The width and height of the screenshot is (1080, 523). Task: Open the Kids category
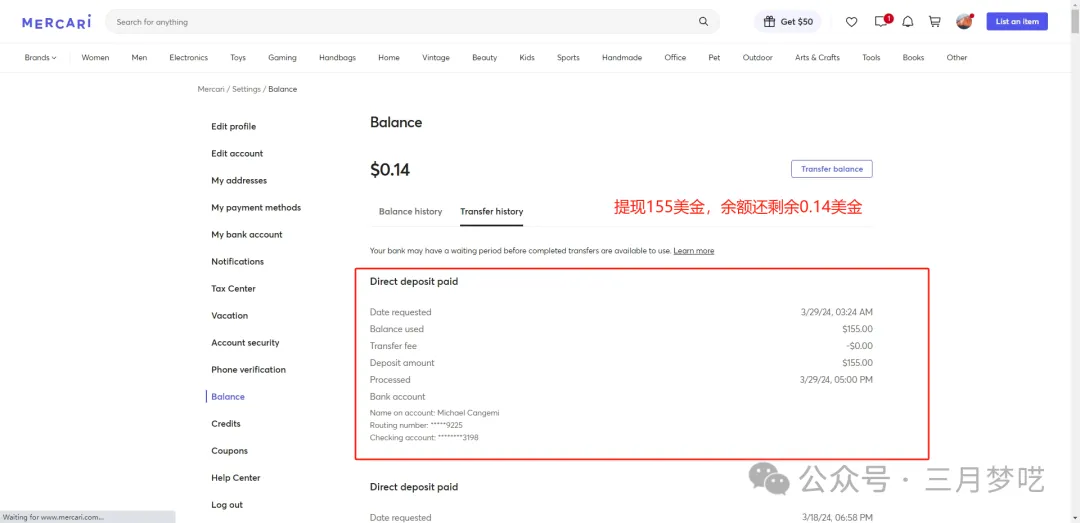coord(527,58)
